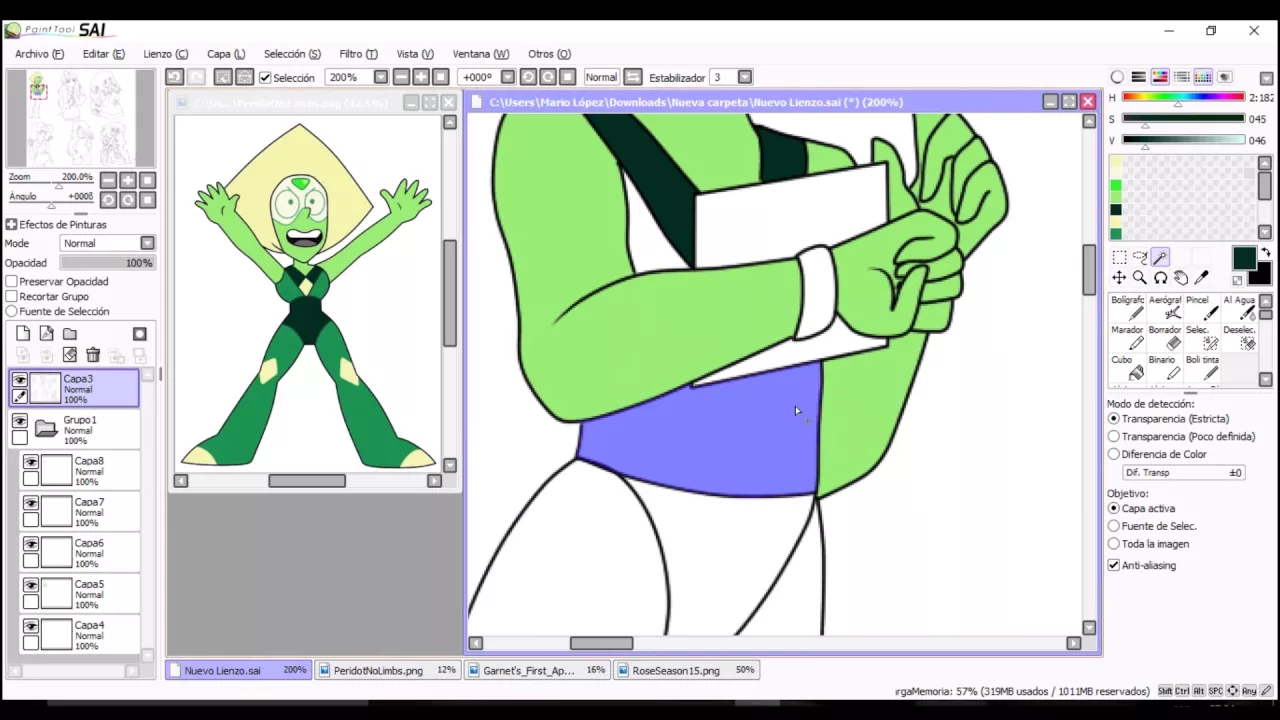The width and height of the screenshot is (1280, 720).
Task: Choose the Deselec. deselection pen tool
Action: pyautogui.click(x=1239, y=338)
